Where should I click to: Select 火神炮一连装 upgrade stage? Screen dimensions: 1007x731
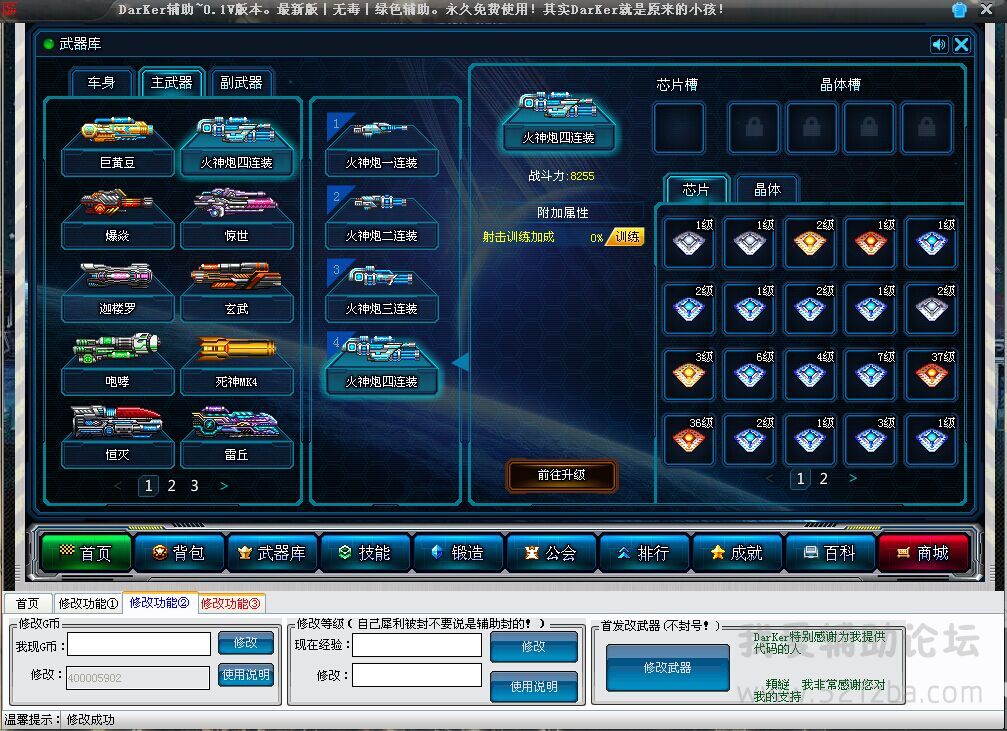click(381, 133)
